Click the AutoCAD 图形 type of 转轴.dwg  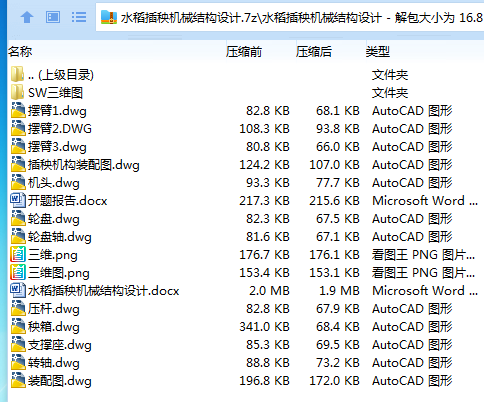pyautogui.click(x=412, y=363)
